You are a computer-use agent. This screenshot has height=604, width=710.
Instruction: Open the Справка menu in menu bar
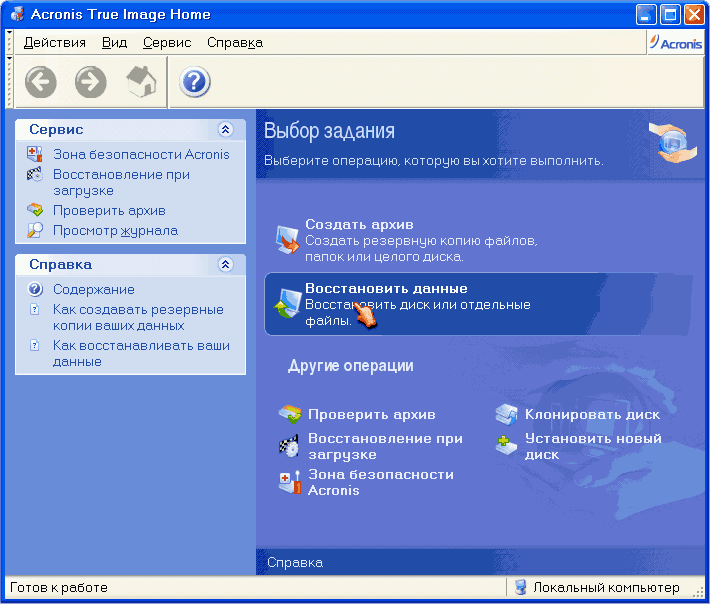click(235, 43)
